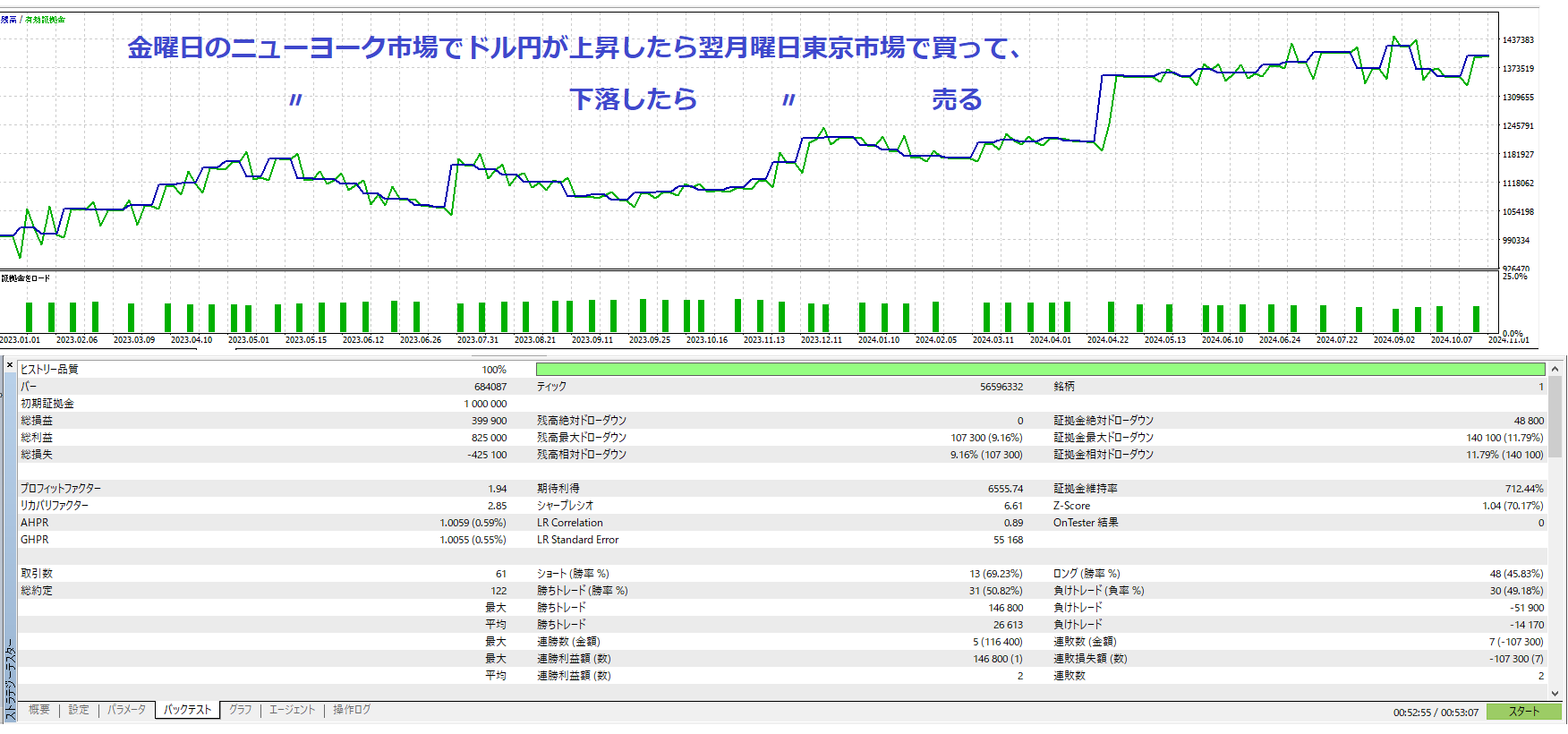Switch to the グラフ tab
The width and height of the screenshot is (1568, 734).
pyautogui.click(x=240, y=710)
